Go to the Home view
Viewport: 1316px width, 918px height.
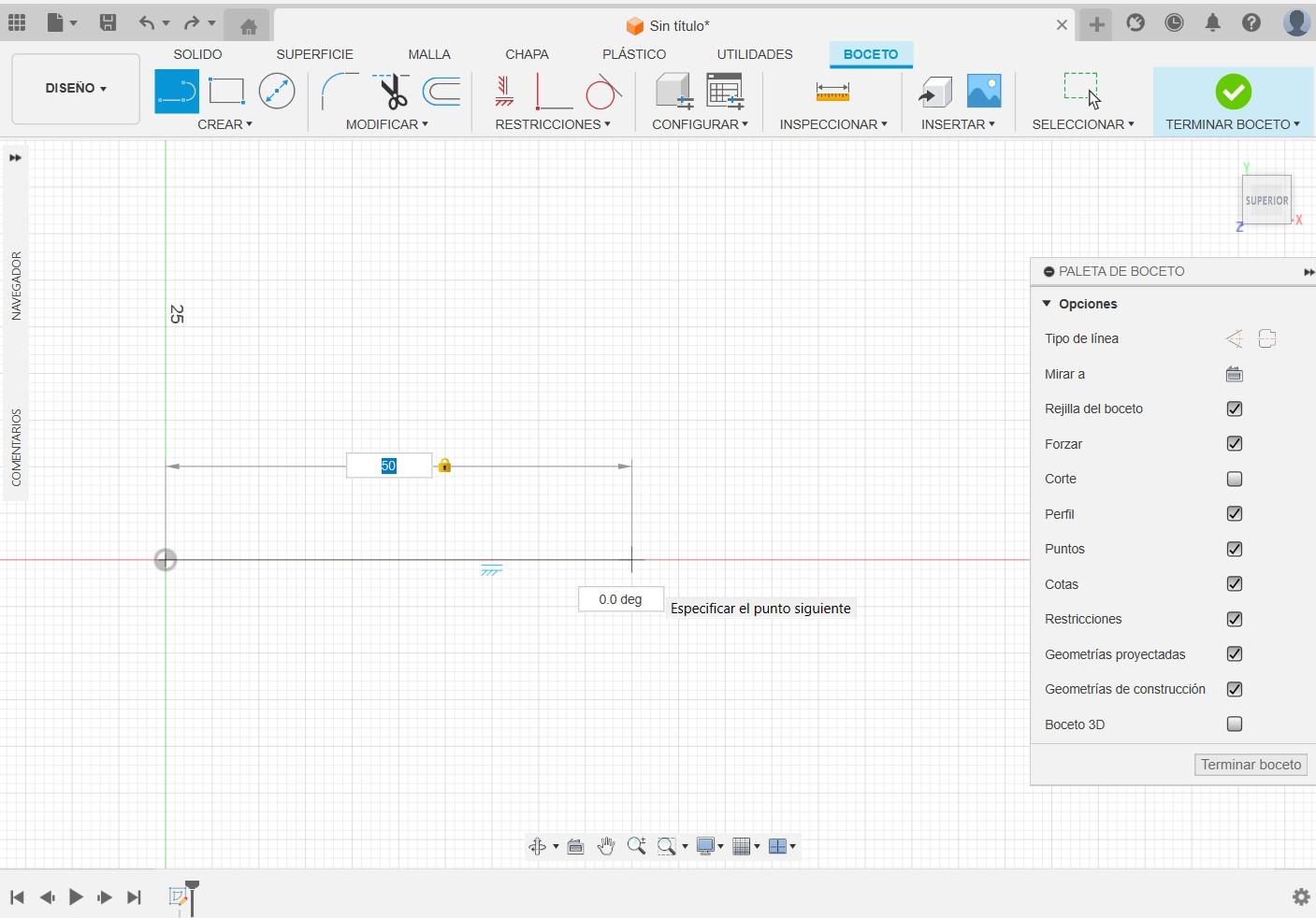point(248,26)
